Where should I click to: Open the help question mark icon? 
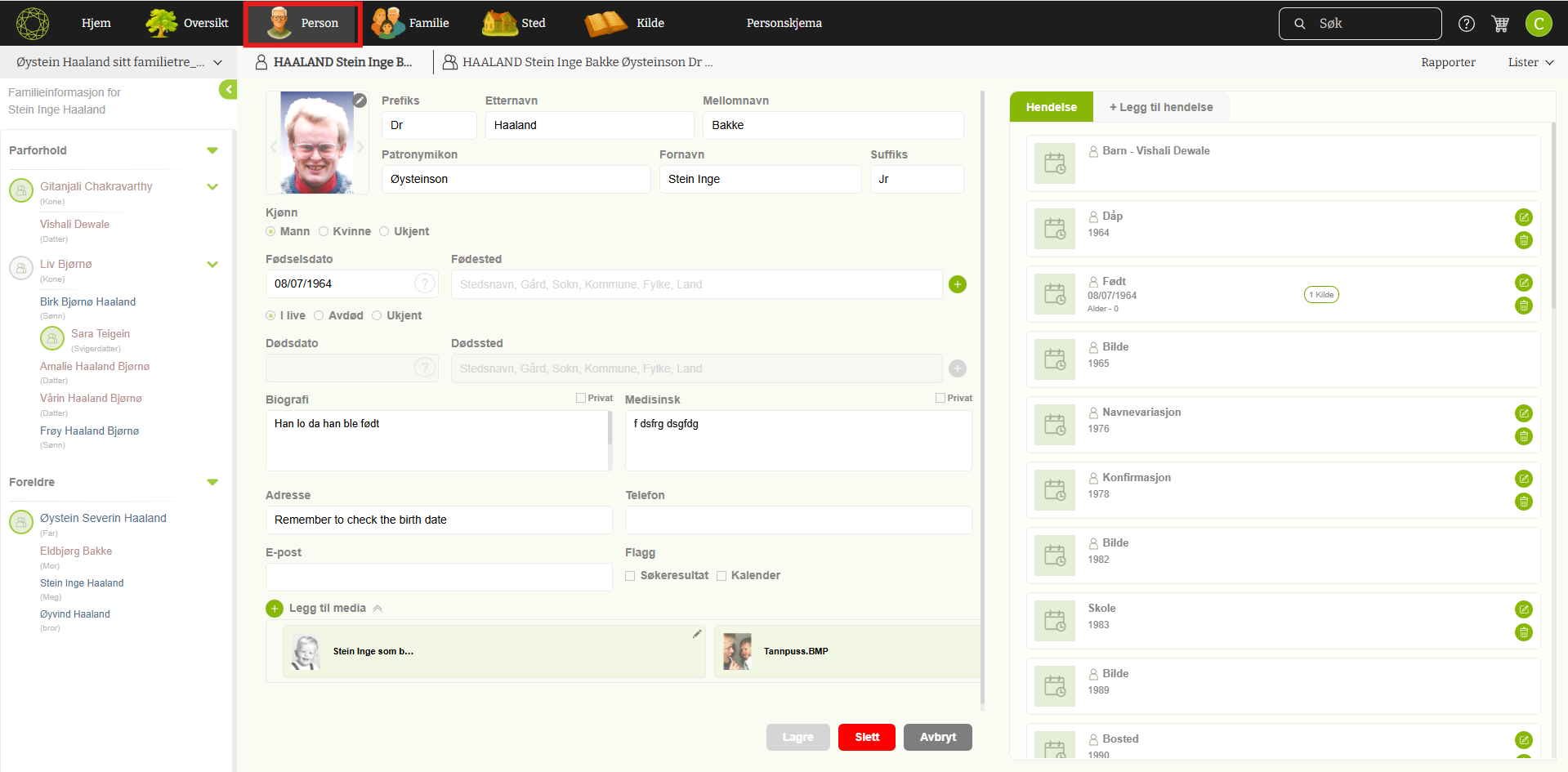pyautogui.click(x=1467, y=24)
